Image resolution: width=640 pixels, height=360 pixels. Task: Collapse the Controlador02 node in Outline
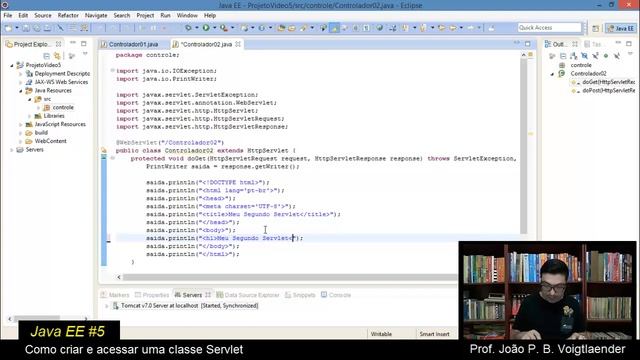tap(553, 74)
